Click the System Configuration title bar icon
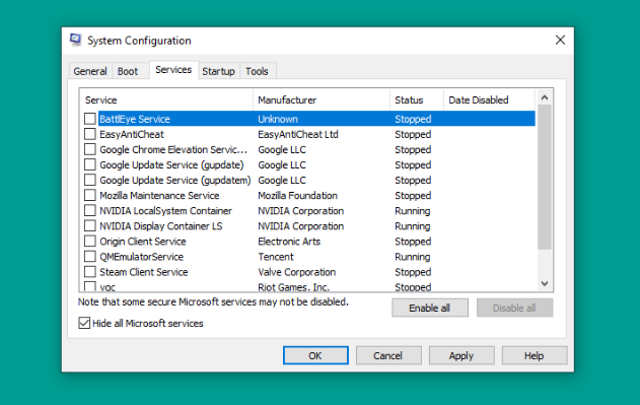 76,40
